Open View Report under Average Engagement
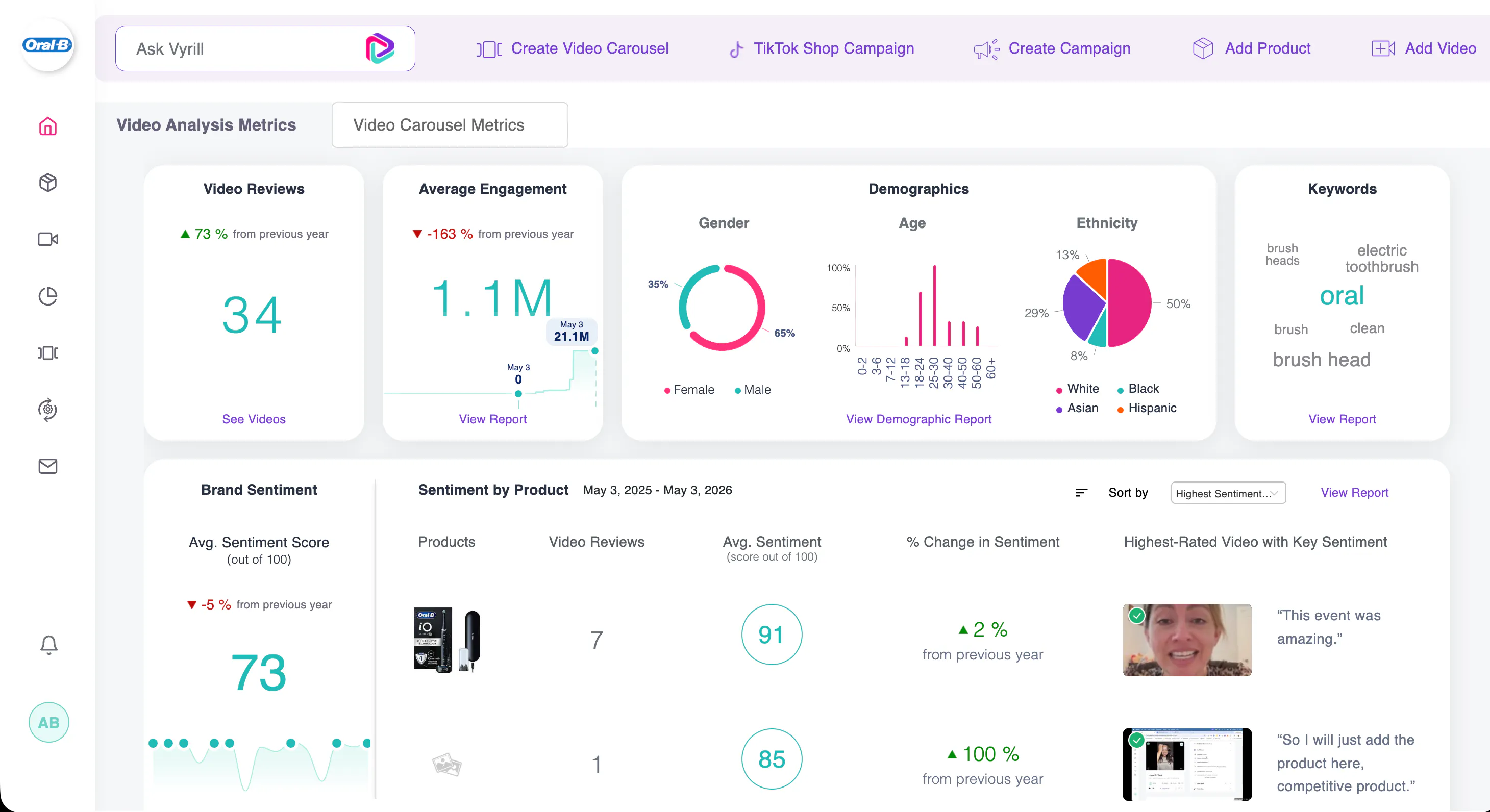This screenshot has height=812, width=1490. [x=492, y=419]
